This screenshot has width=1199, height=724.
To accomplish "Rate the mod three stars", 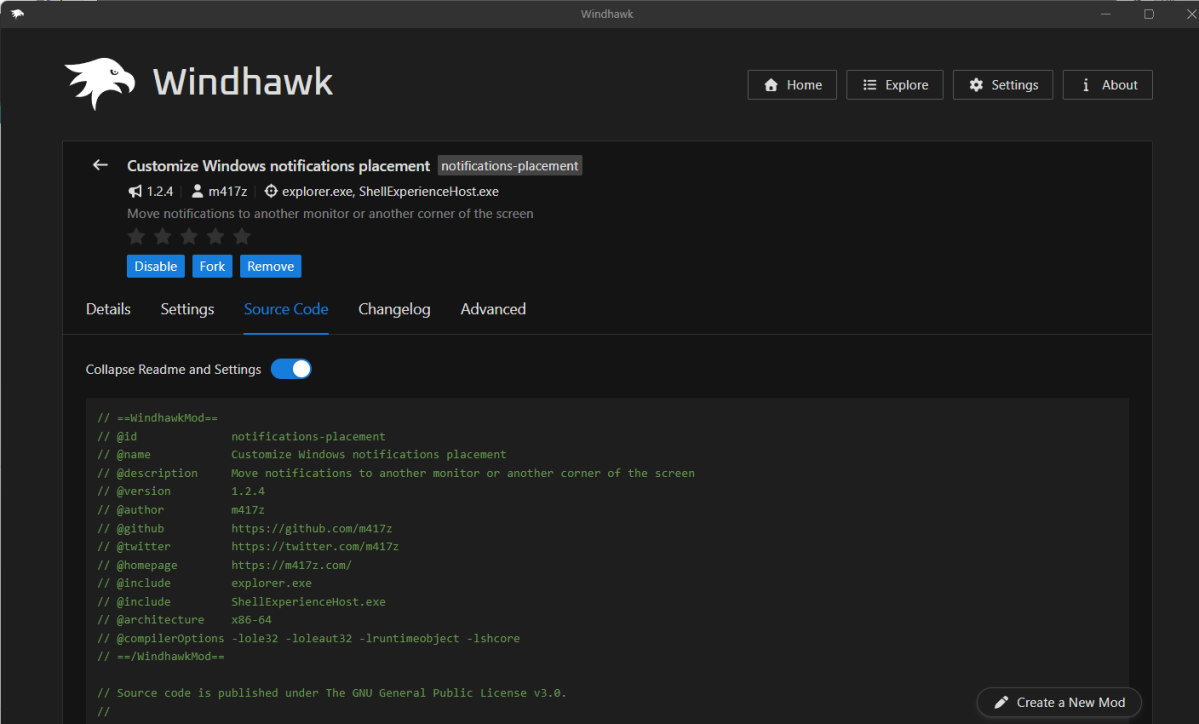I will (189, 236).
